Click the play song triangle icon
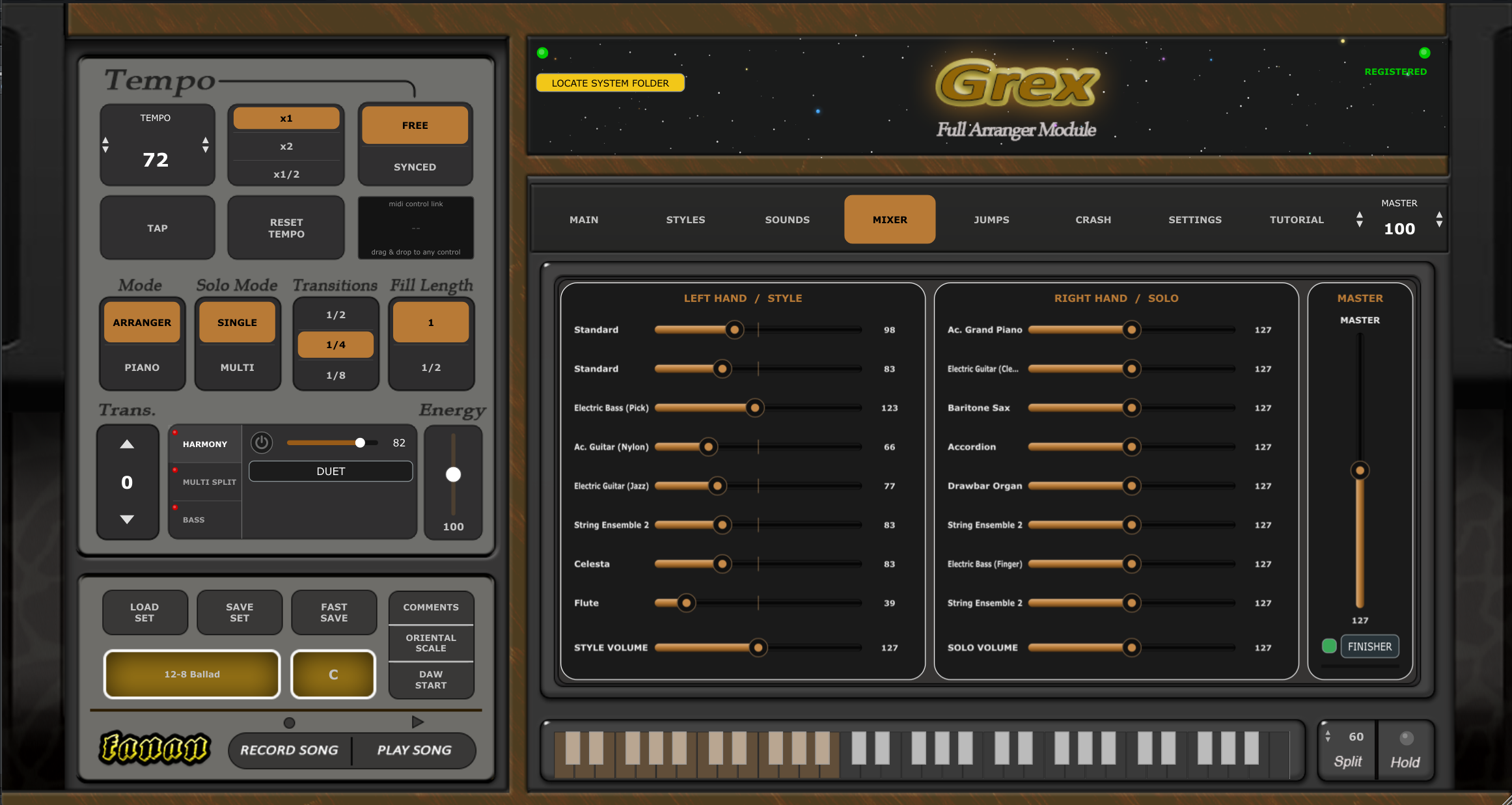Image resolution: width=1512 pixels, height=805 pixels. click(418, 722)
